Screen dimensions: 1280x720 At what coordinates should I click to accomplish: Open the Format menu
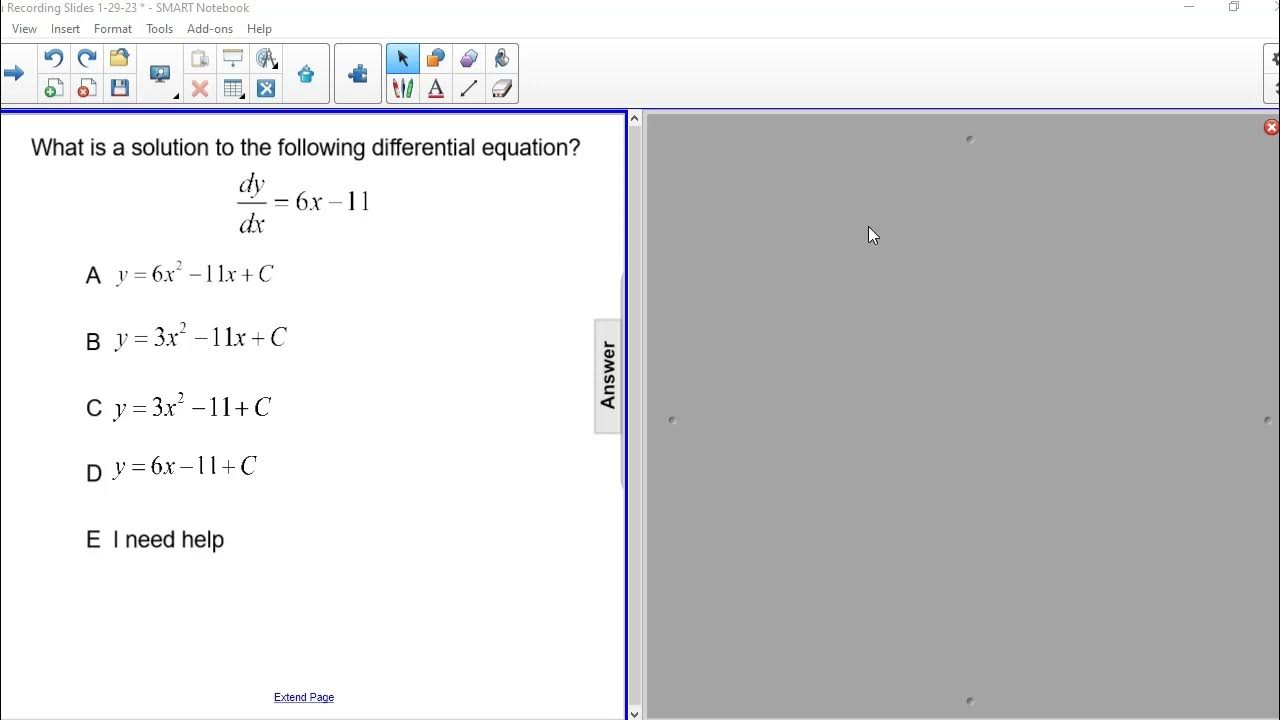coord(113,29)
